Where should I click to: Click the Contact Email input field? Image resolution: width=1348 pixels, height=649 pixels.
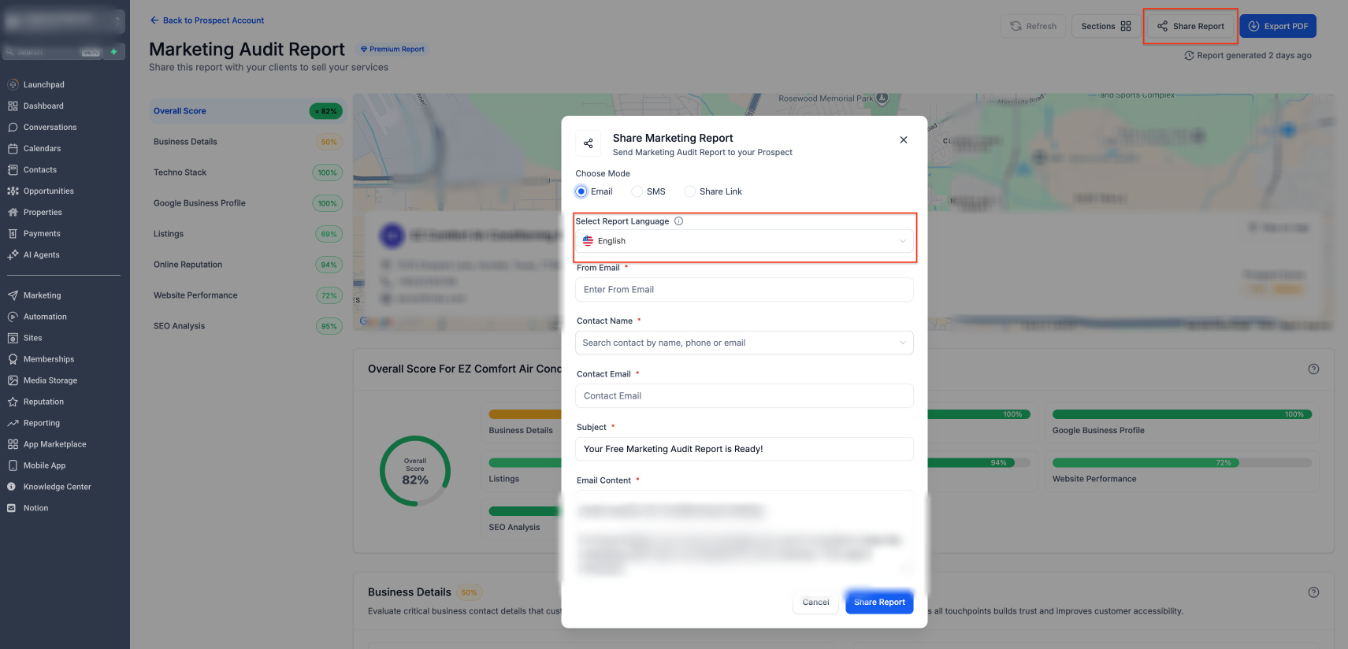coord(744,396)
